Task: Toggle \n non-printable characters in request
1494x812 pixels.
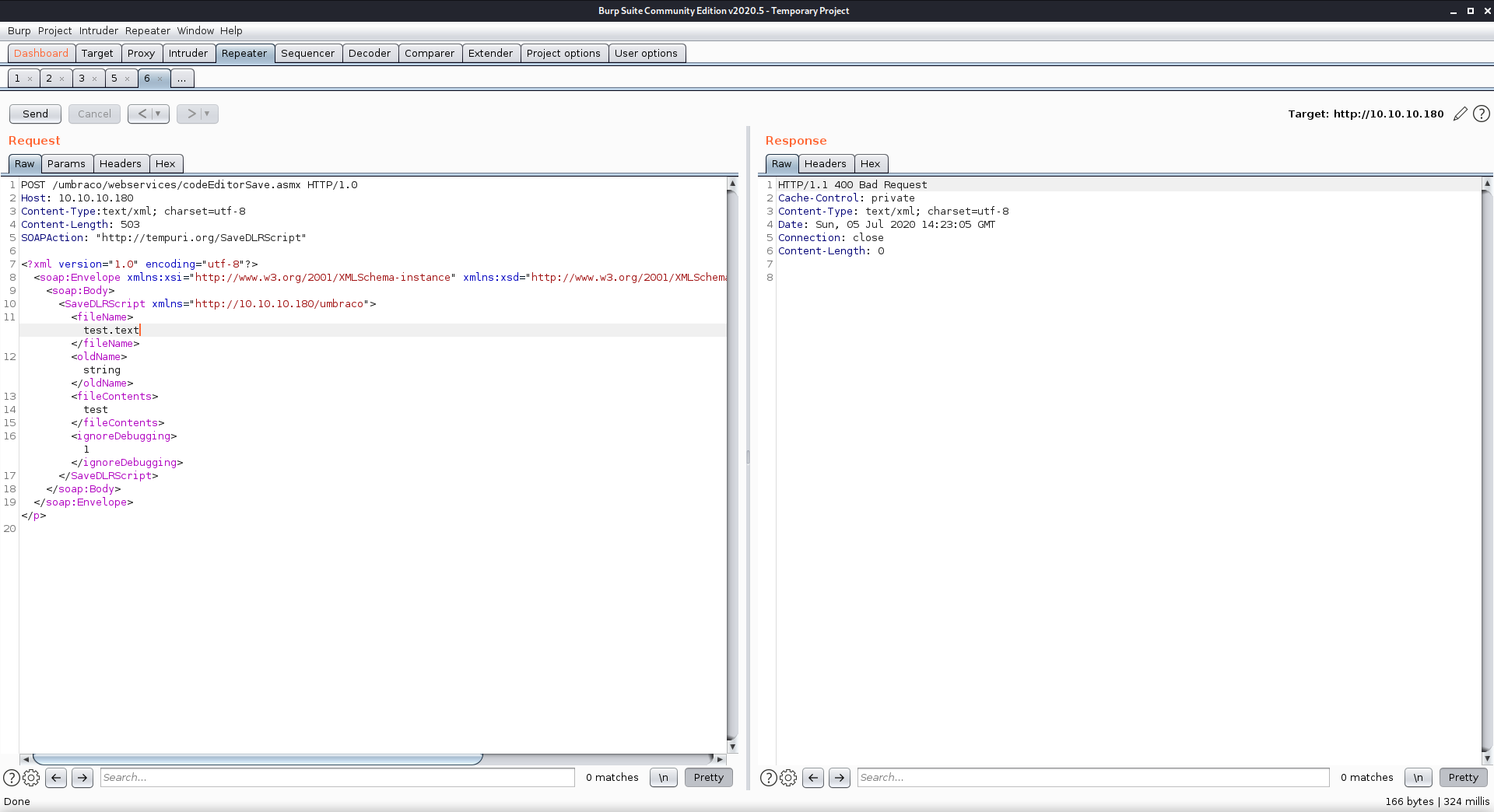Action: (x=663, y=778)
